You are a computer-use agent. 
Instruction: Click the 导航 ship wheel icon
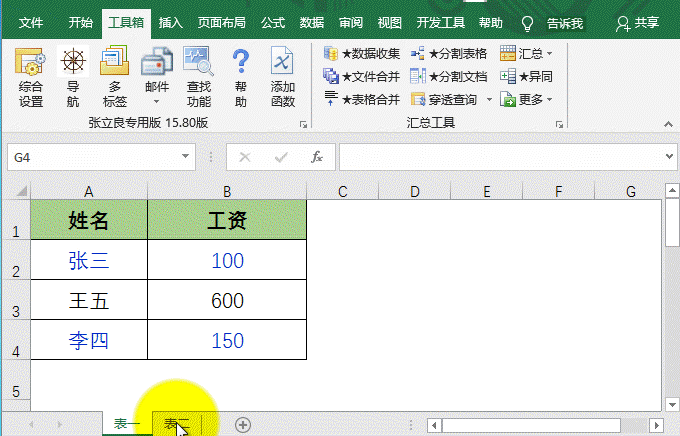point(73,78)
